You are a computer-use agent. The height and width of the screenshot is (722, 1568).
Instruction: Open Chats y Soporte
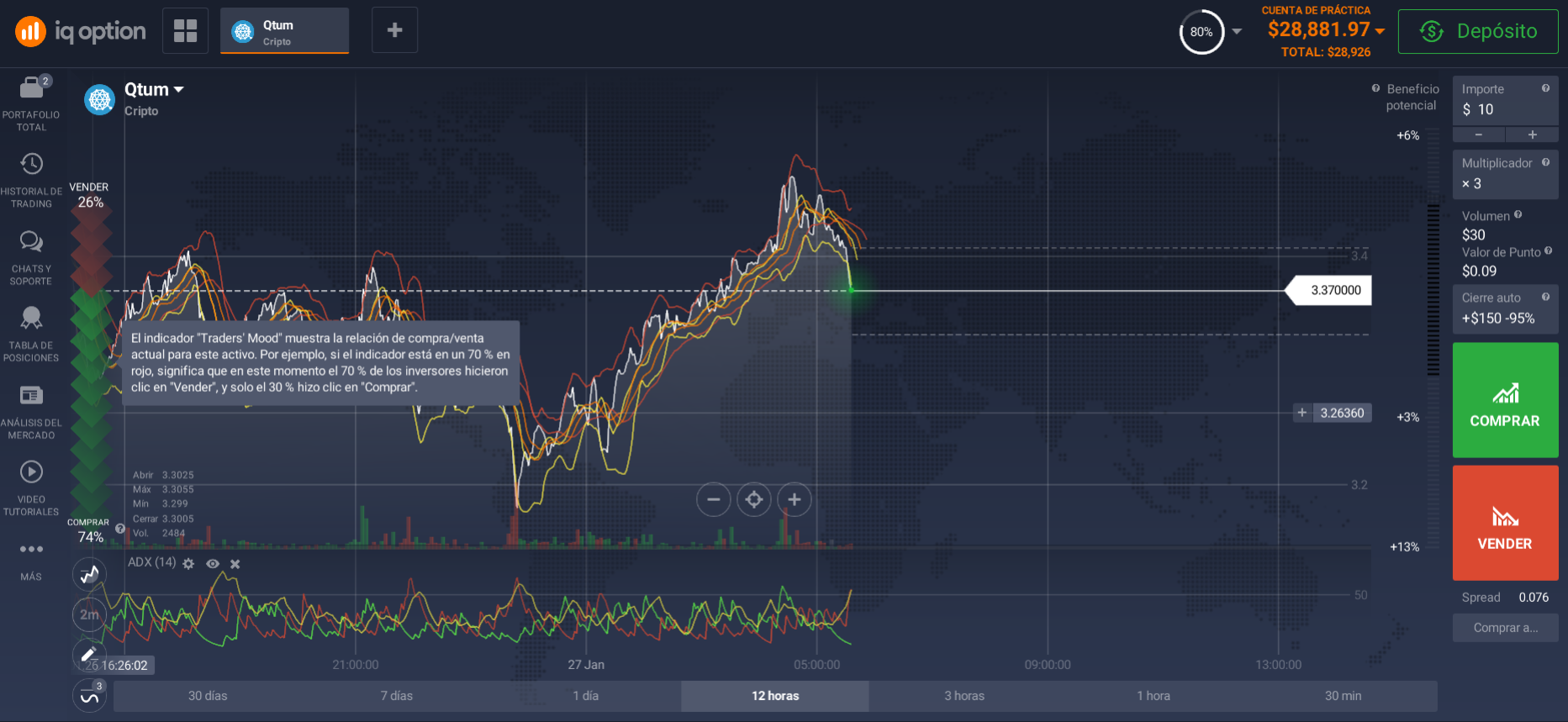tap(31, 258)
